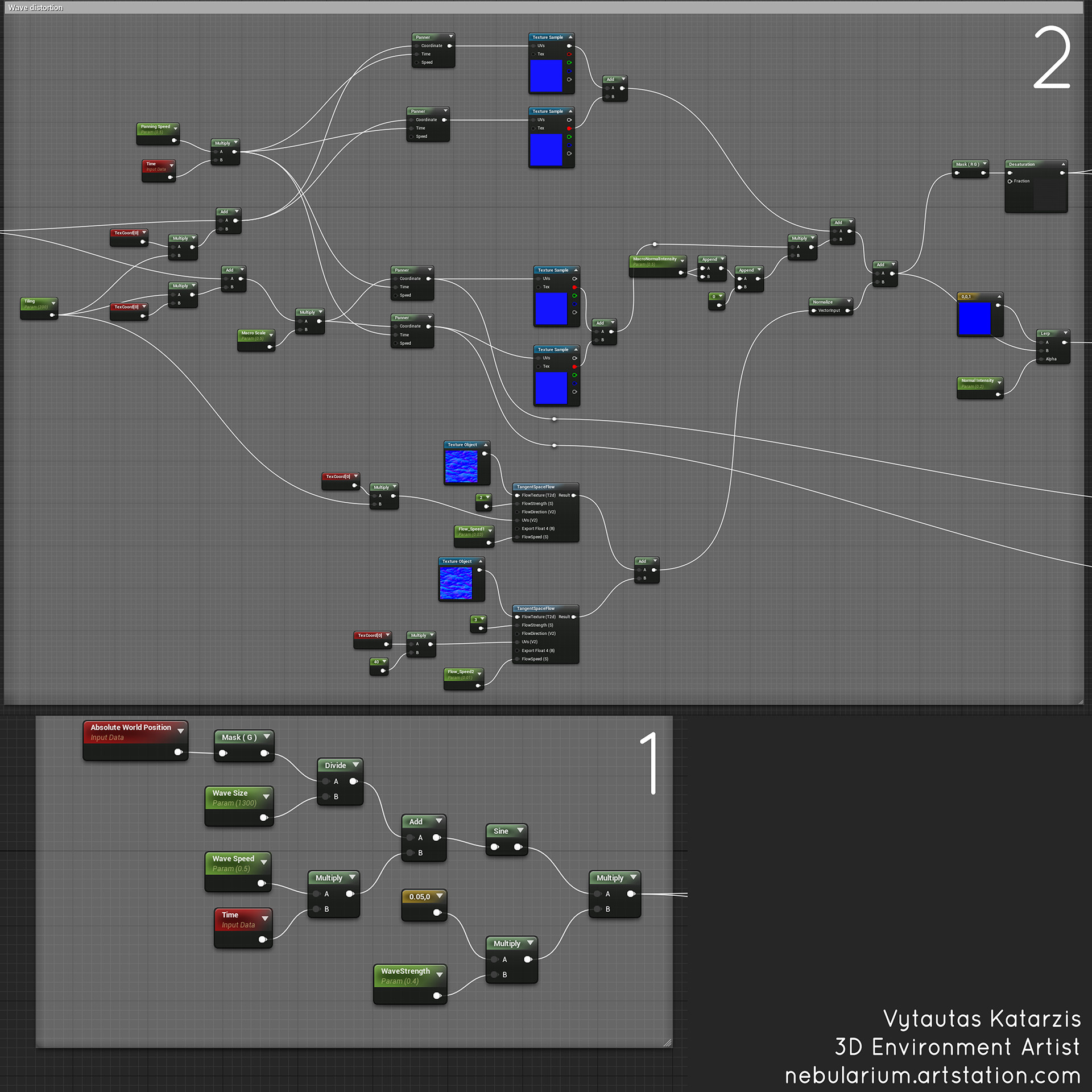Click the Flow_Speed1 parameter output pin
This screenshot has height=1092, width=1092.
click(489, 543)
